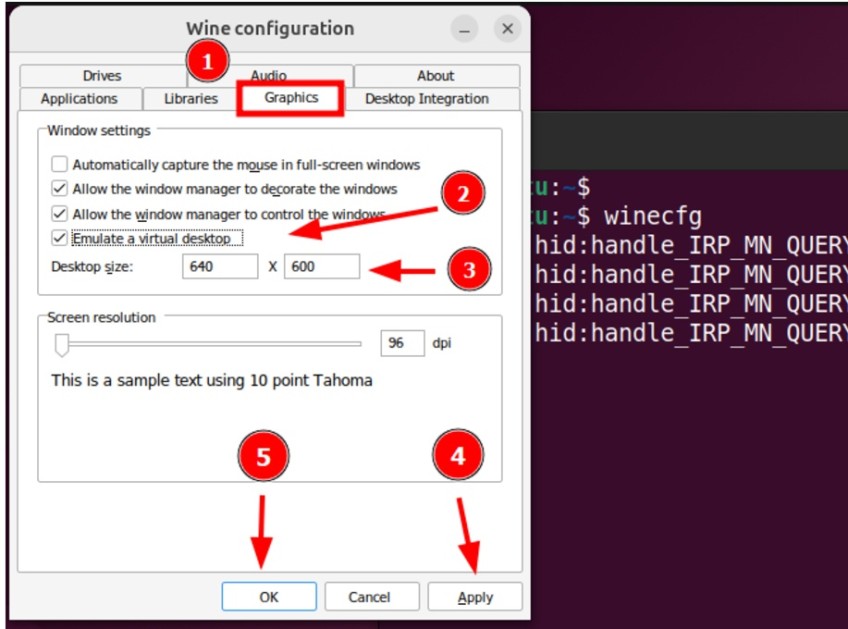Open the Applications tab

pos(79,99)
